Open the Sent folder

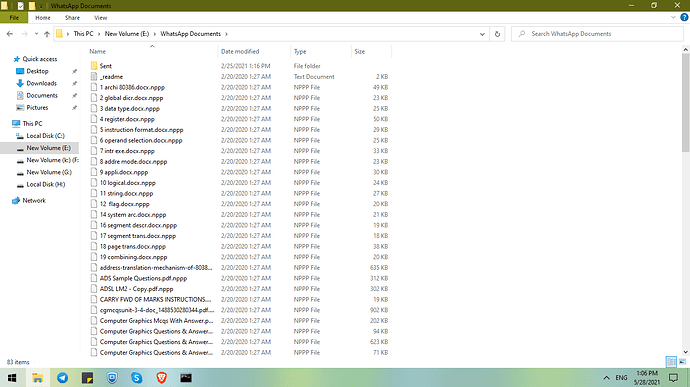tap(105, 66)
